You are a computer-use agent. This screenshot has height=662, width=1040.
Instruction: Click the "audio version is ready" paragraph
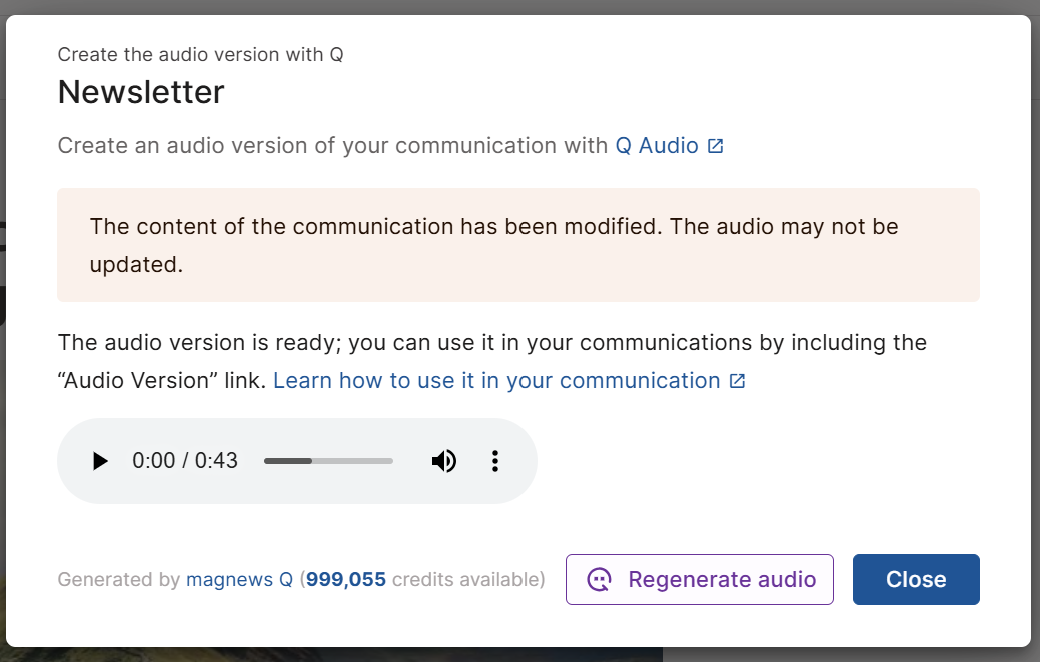click(492, 343)
